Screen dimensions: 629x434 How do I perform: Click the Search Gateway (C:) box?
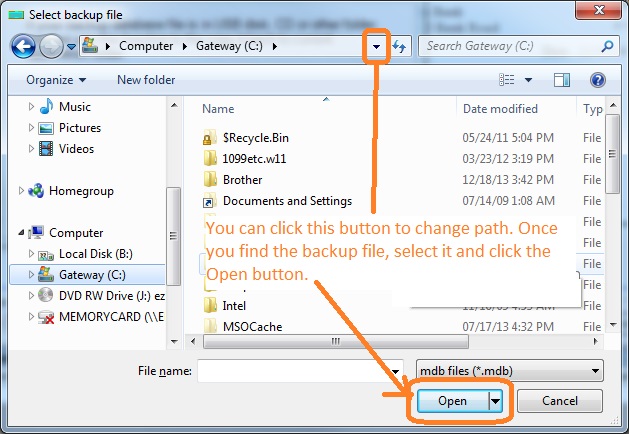coord(510,46)
